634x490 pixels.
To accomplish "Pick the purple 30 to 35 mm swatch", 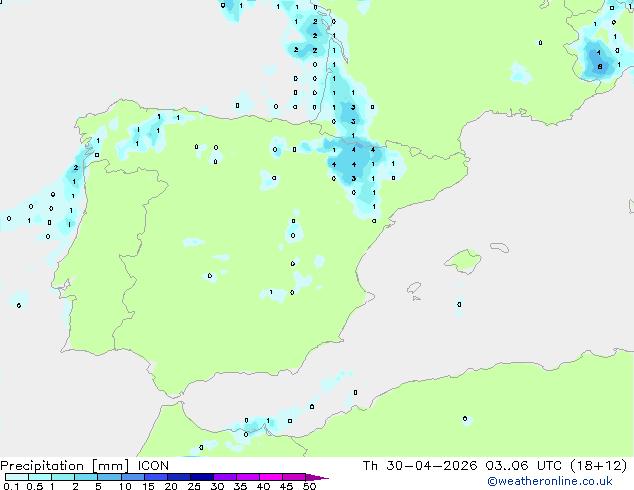I will 225,477.
